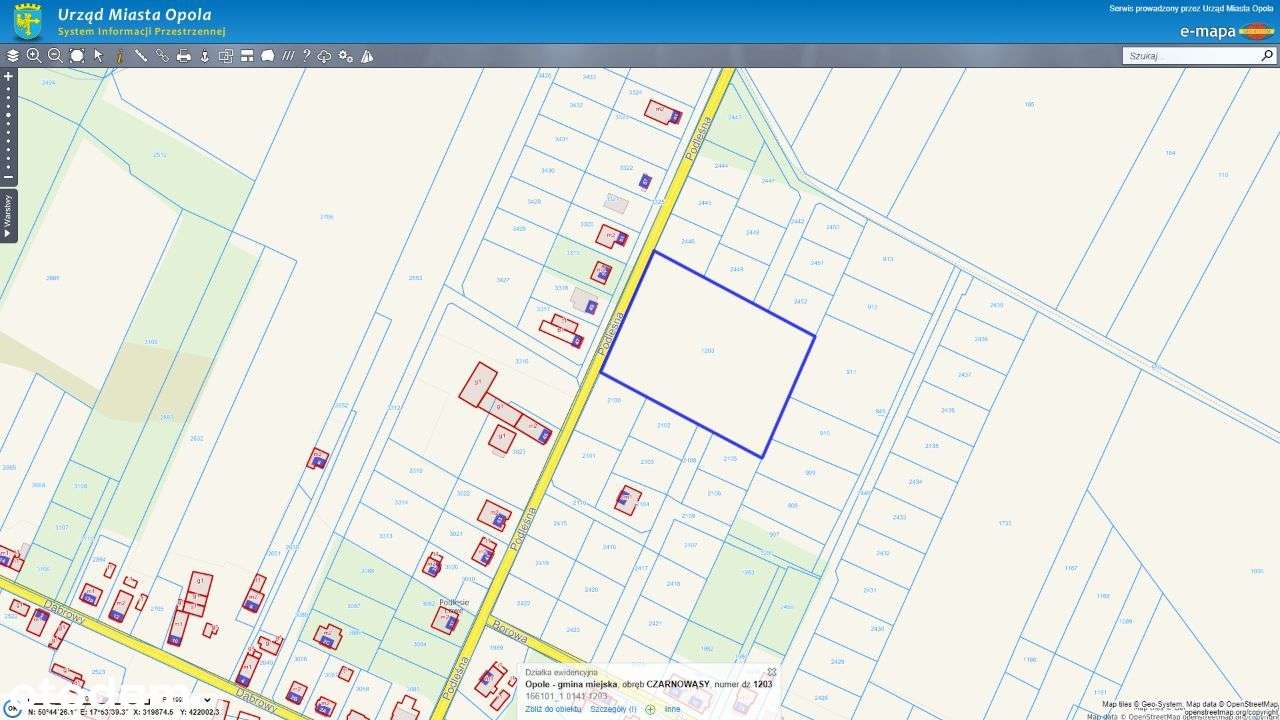Click the search magnifier icon
Image resolution: width=1280 pixels, height=720 pixels.
(1266, 56)
